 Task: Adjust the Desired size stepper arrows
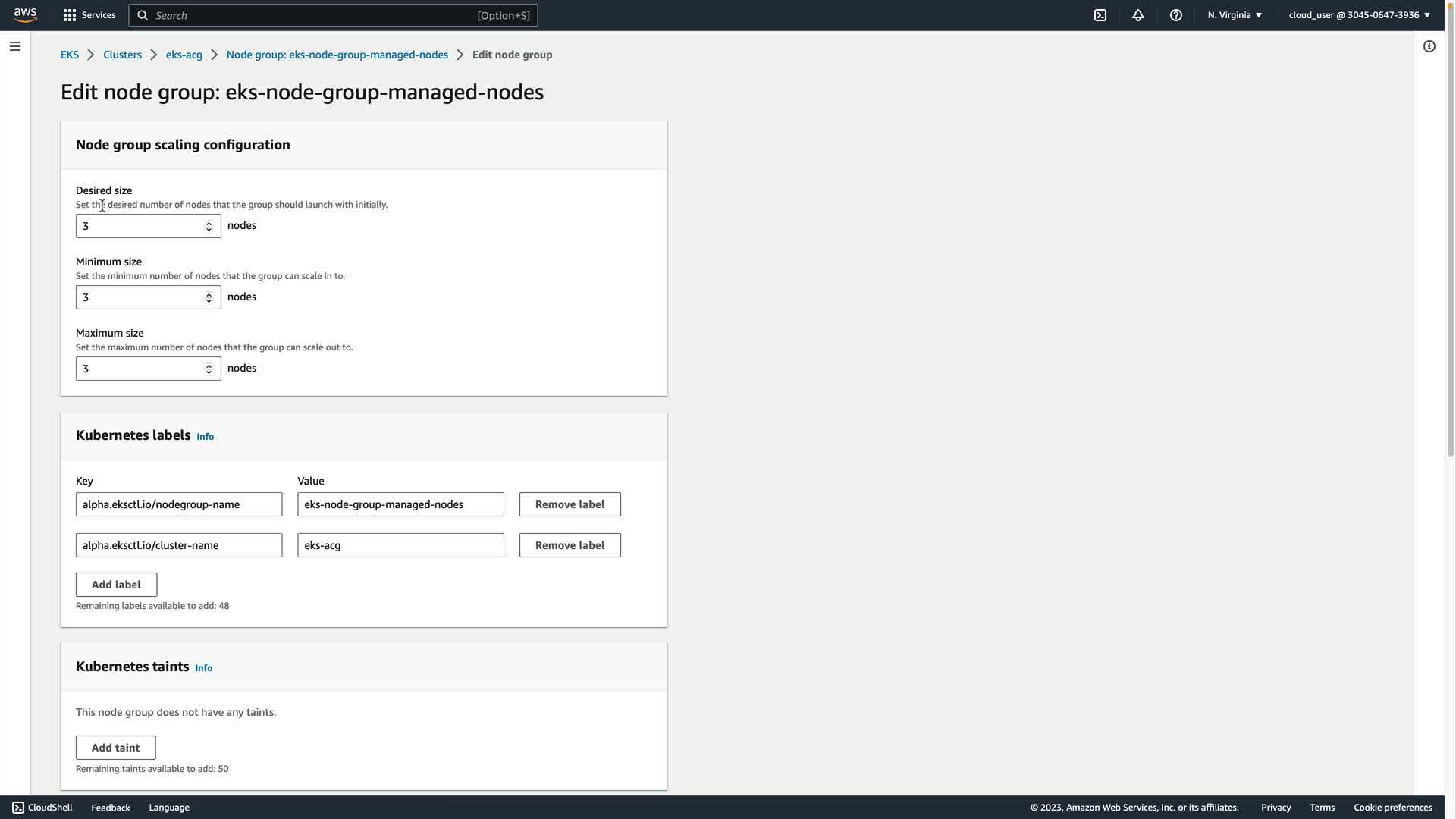pyautogui.click(x=209, y=226)
